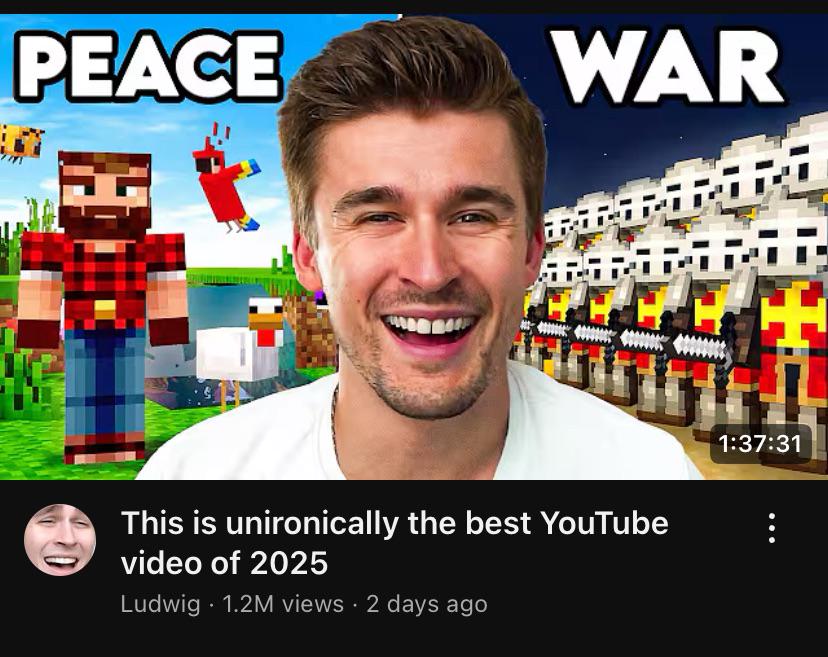The height and width of the screenshot is (657, 828).
Task: Click the round channel avatar icon
Action: coord(60,539)
